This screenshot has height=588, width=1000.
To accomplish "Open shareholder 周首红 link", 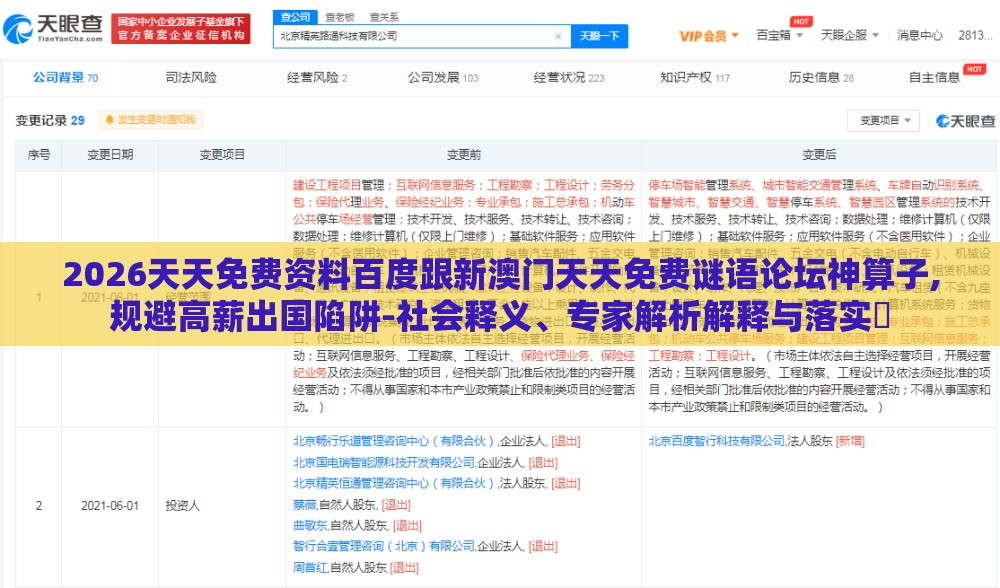I will (x=310, y=568).
